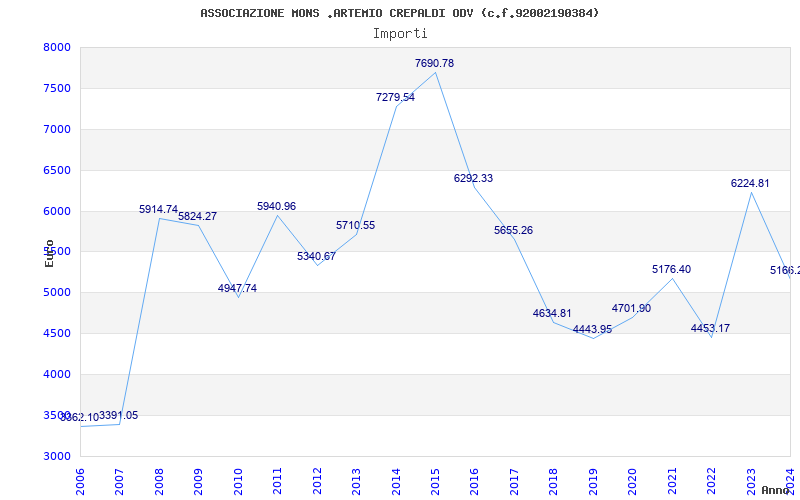Click the x-axis year 2008
The image size is (800, 500).
(159, 482)
